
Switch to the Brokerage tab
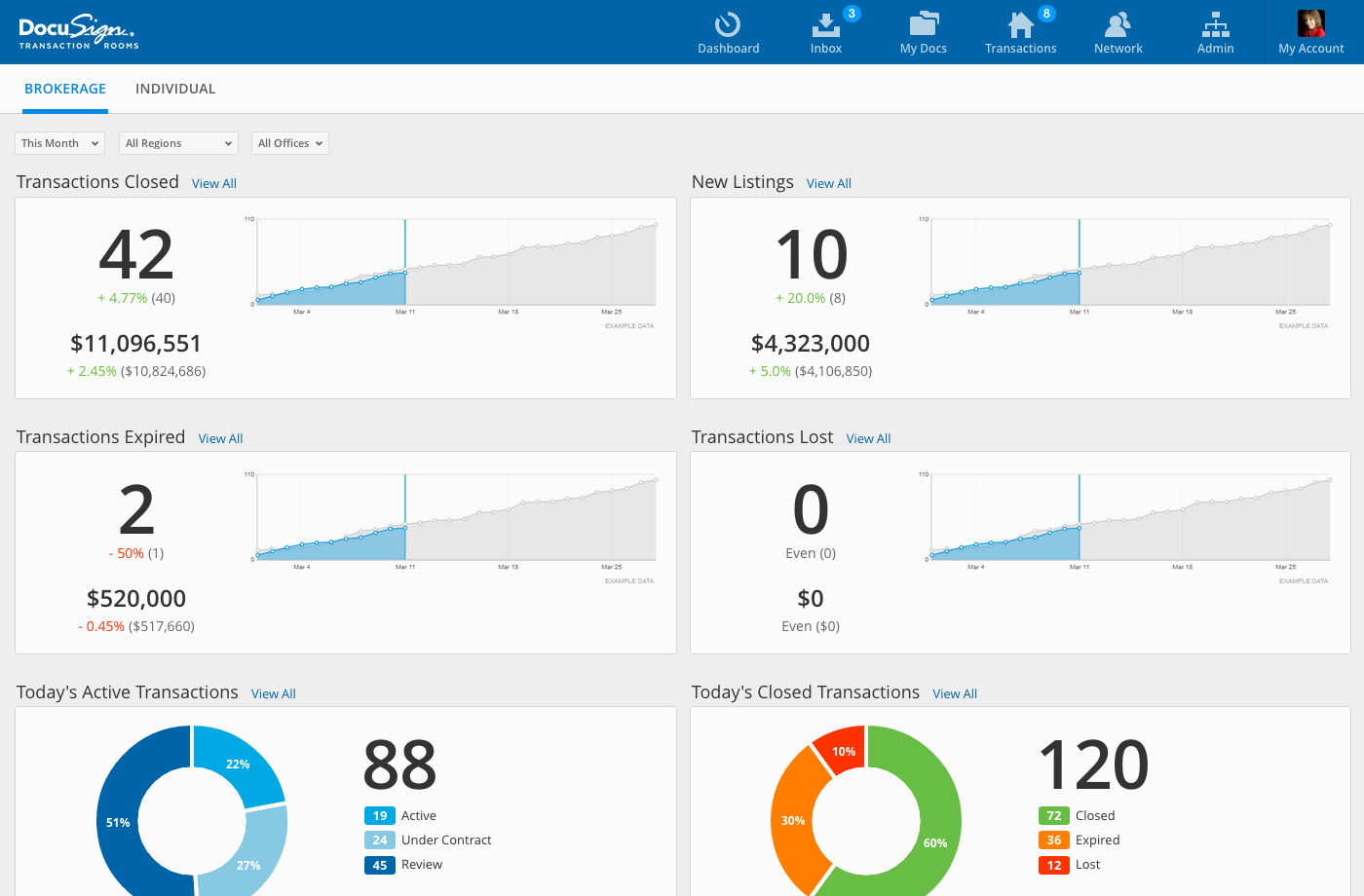pos(65,89)
